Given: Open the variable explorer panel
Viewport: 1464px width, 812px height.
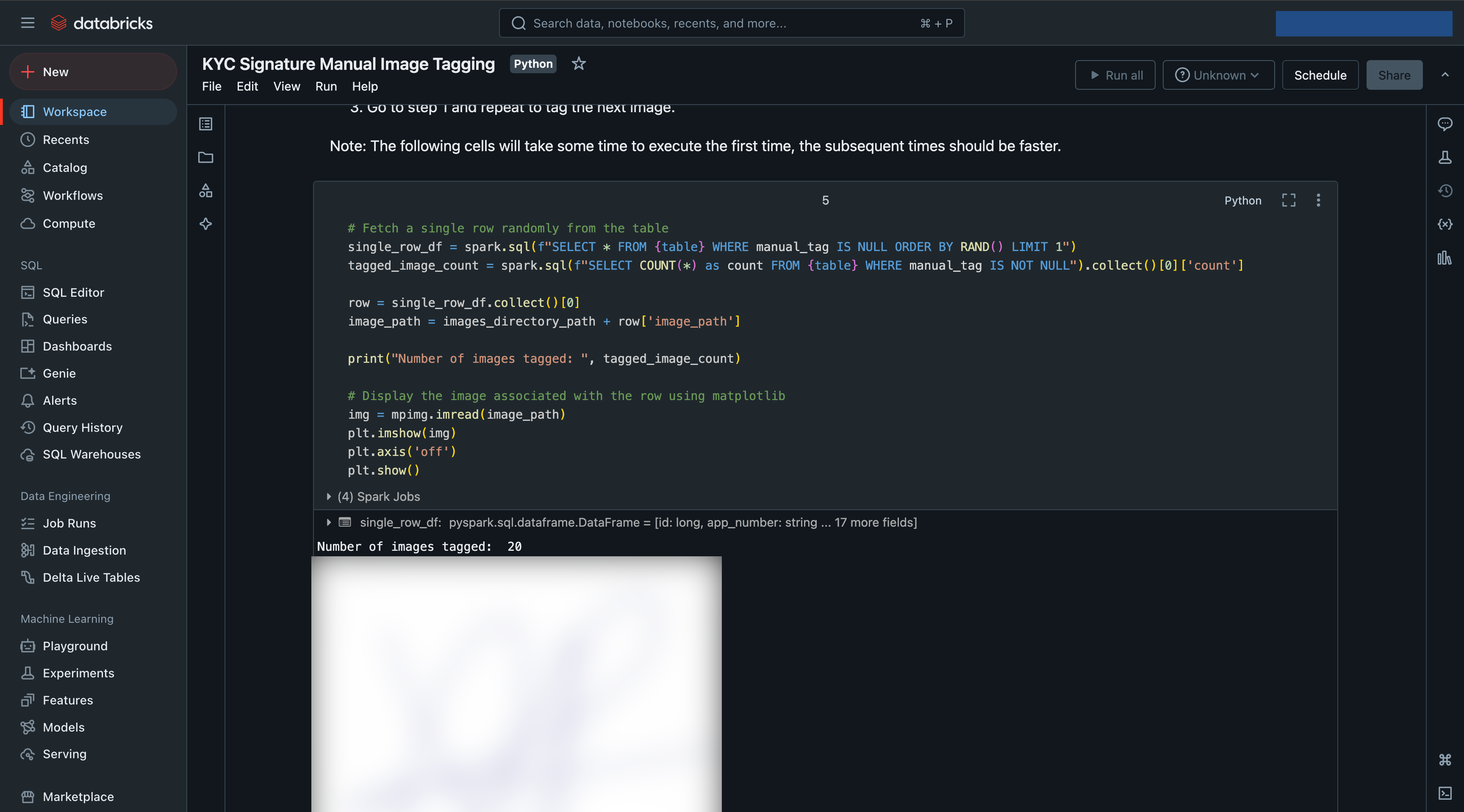Looking at the screenshot, I should coord(1445,224).
